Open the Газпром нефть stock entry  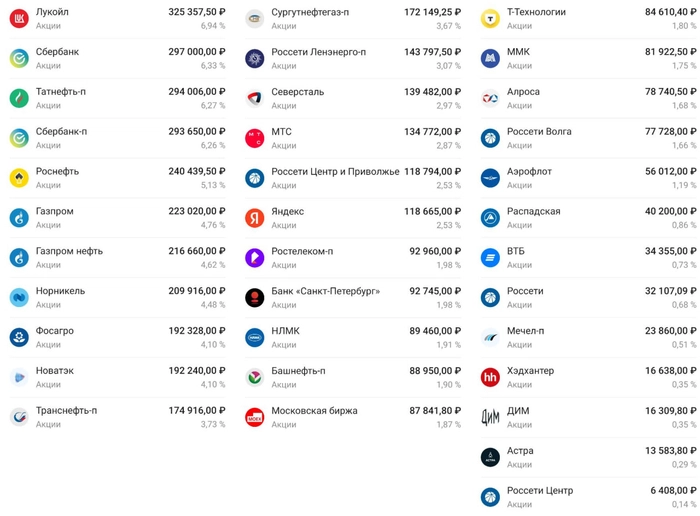(69, 251)
